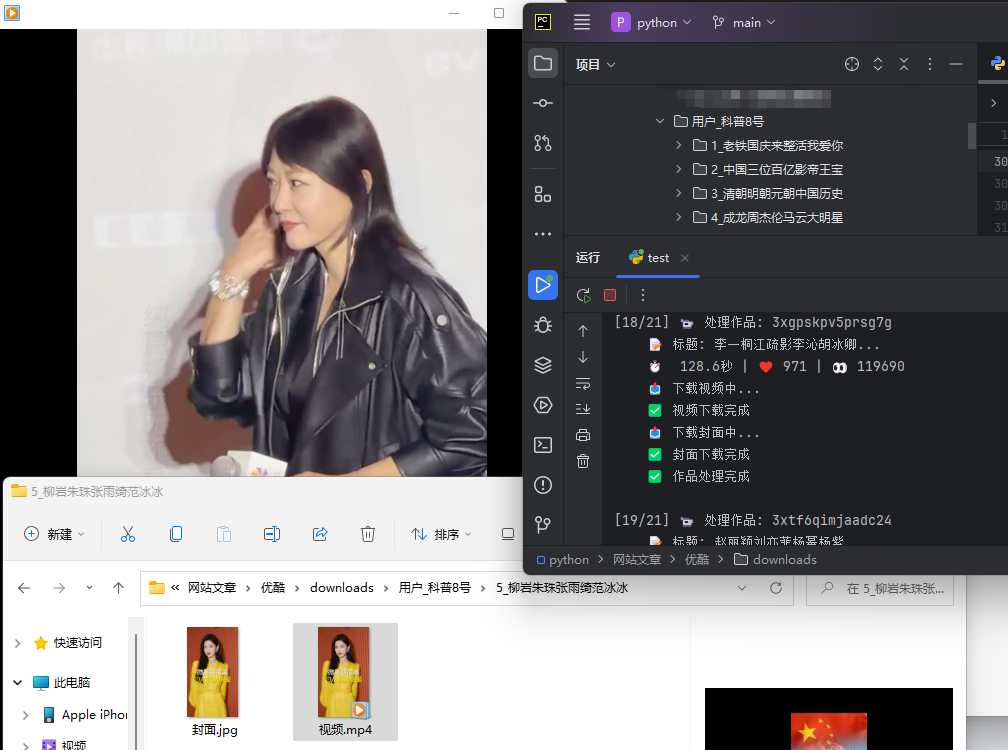
Task: Click 用户_科普8号 in Explorer address bar
Action: [435, 588]
